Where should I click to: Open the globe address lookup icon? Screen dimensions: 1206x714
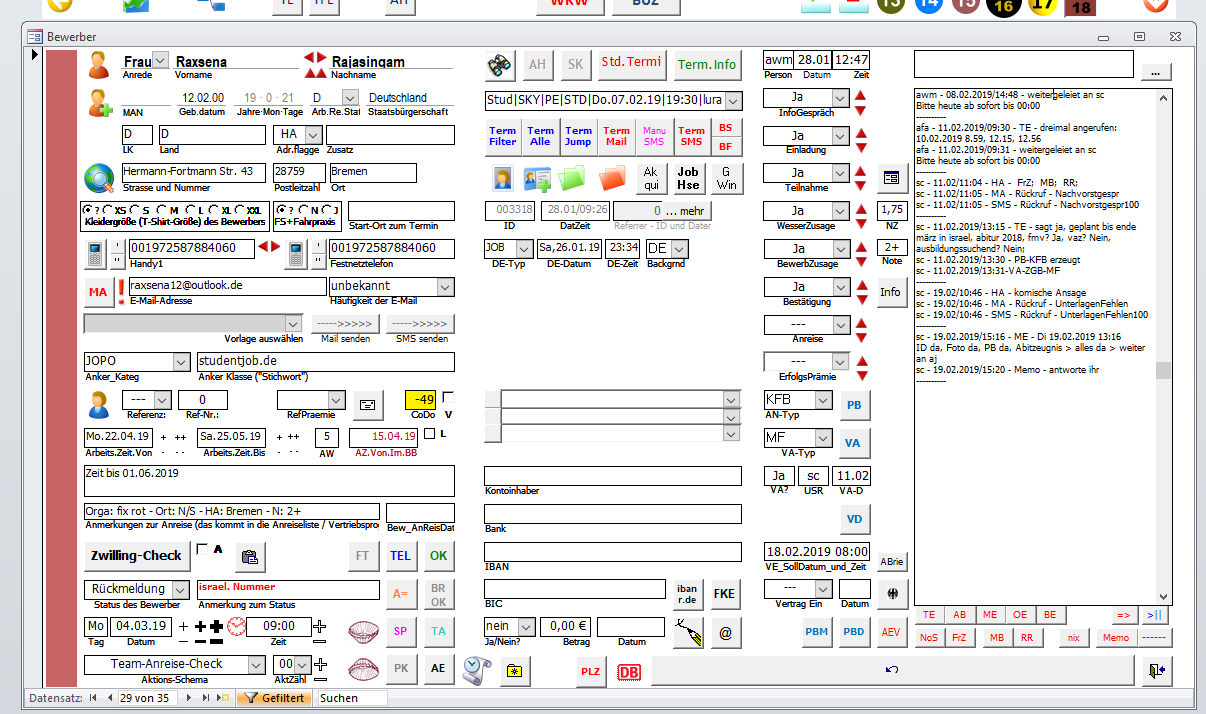click(x=99, y=178)
